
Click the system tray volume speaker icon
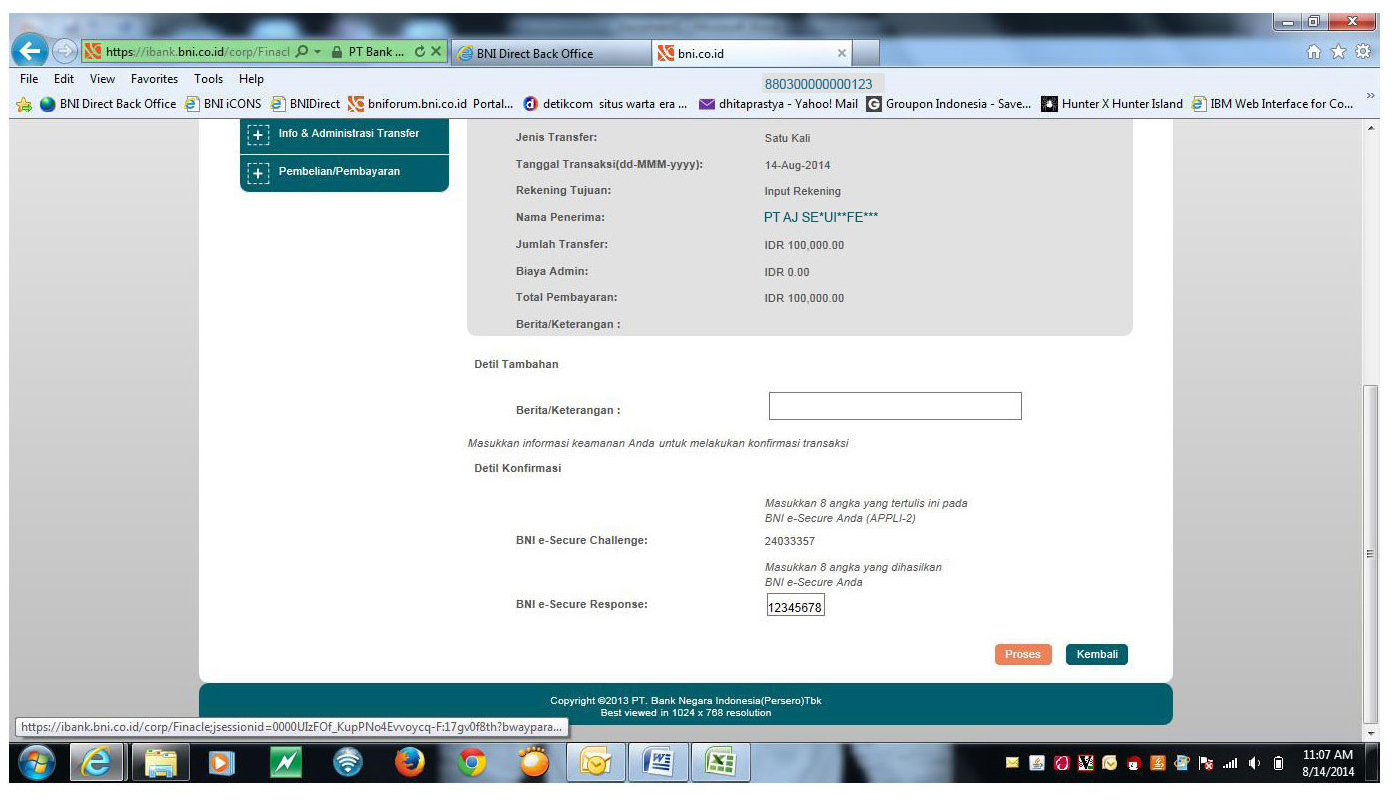[x=1255, y=764]
